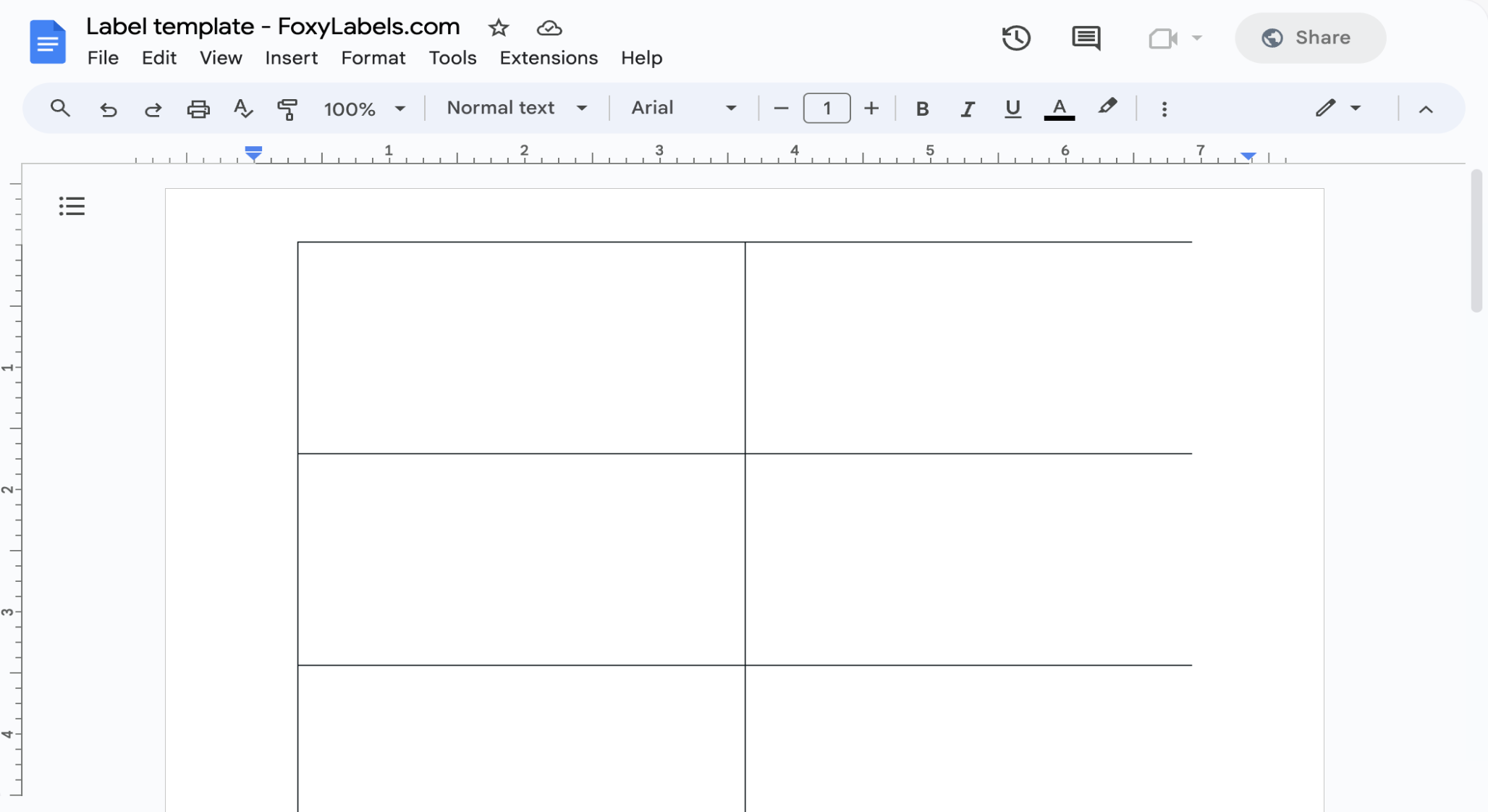This screenshot has height=812, width=1488.
Task: Run spelling and grammar check
Action: 243,109
